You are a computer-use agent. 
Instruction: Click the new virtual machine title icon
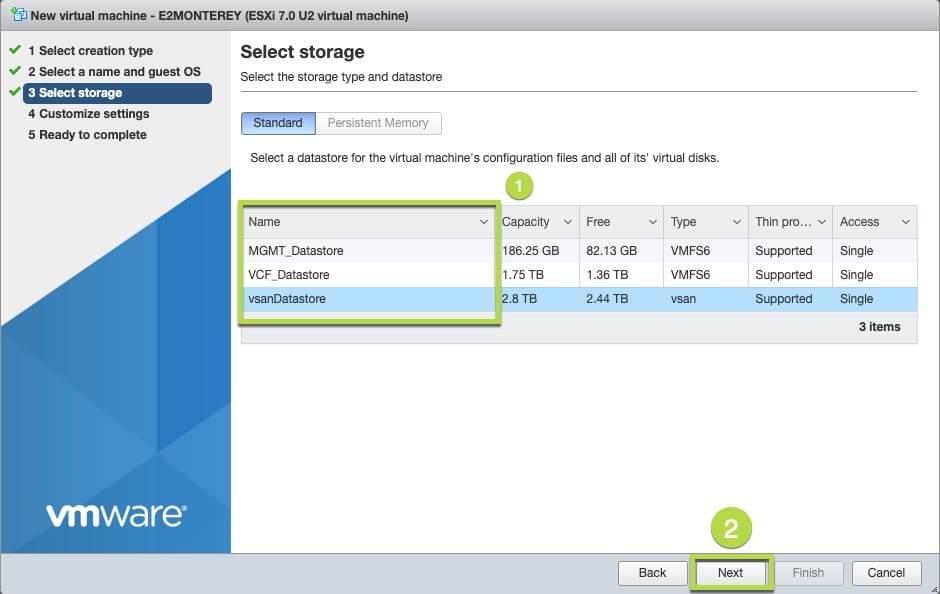click(x=19, y=15)
